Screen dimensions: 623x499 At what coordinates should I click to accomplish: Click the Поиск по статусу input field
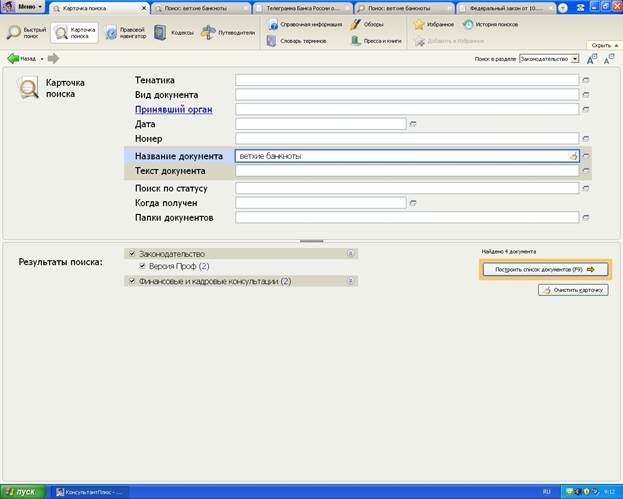pyautogui.click(x=407, y=188)
